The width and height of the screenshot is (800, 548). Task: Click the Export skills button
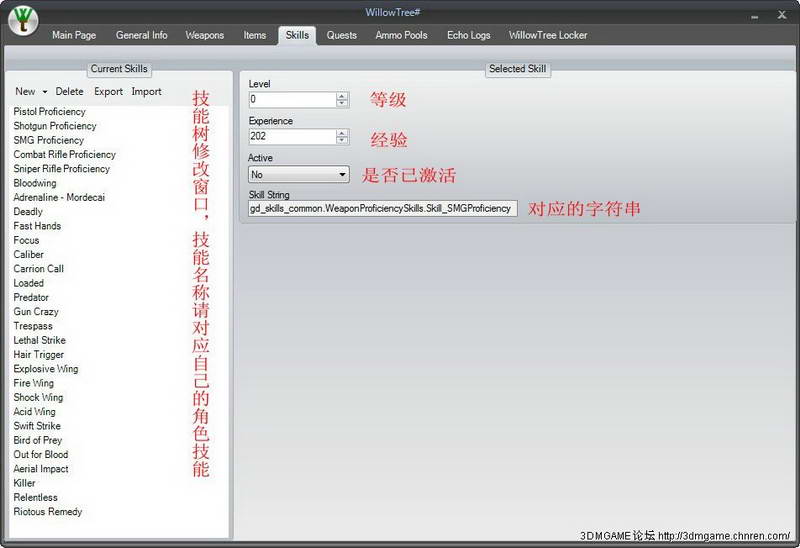(108, 92)
